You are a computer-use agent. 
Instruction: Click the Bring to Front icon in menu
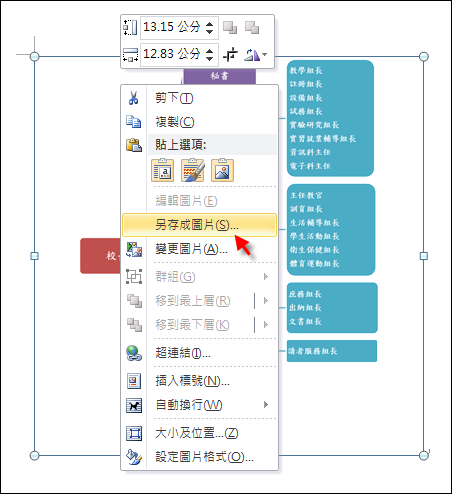click(x=134, y=301)
